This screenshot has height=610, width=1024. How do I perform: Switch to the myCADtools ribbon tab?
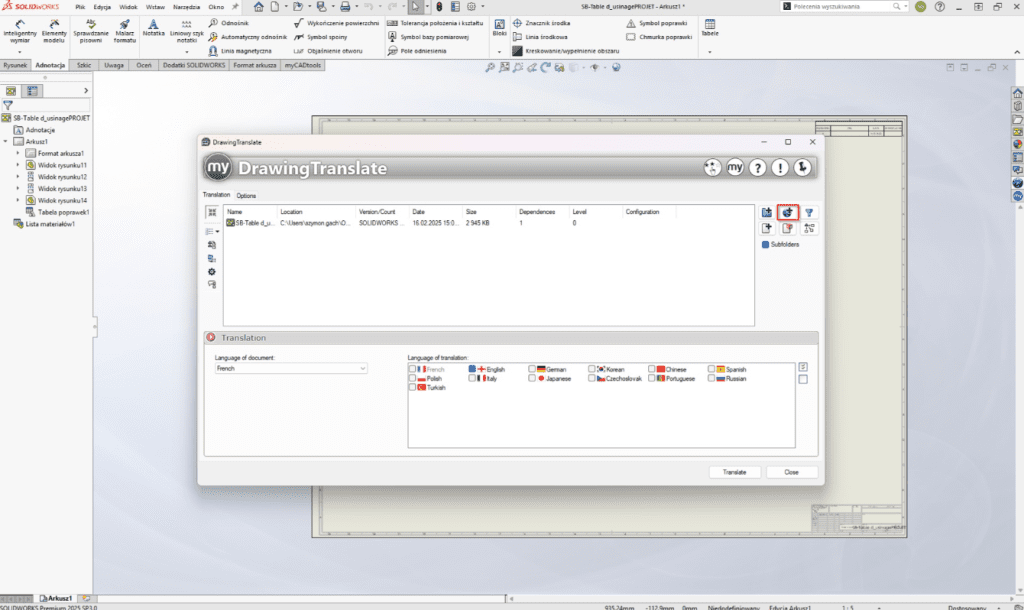click(x=303, y=65)
